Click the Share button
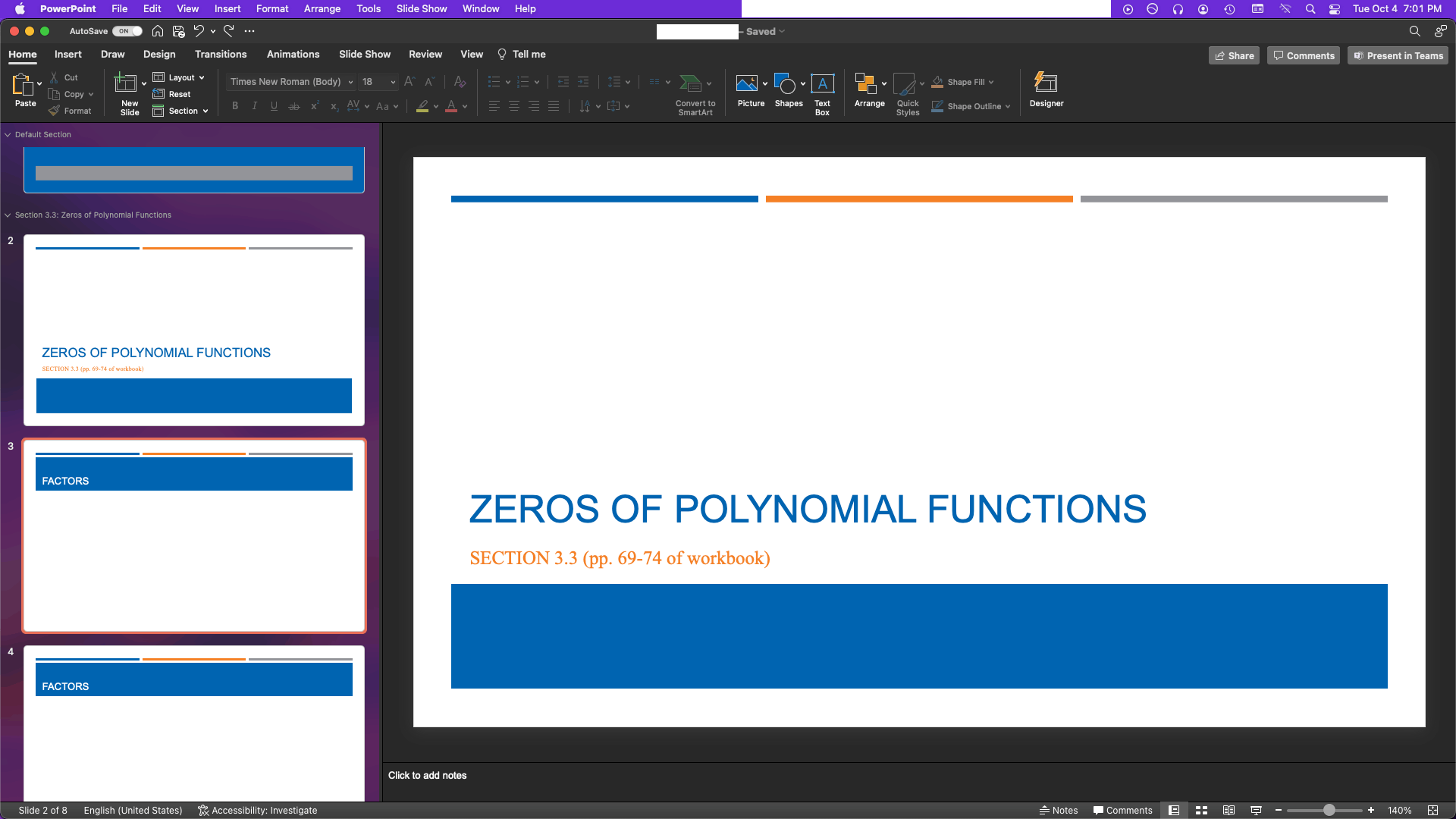Image resolution: width=1456 pixels, height=819 pixels. pos(1234,55)
